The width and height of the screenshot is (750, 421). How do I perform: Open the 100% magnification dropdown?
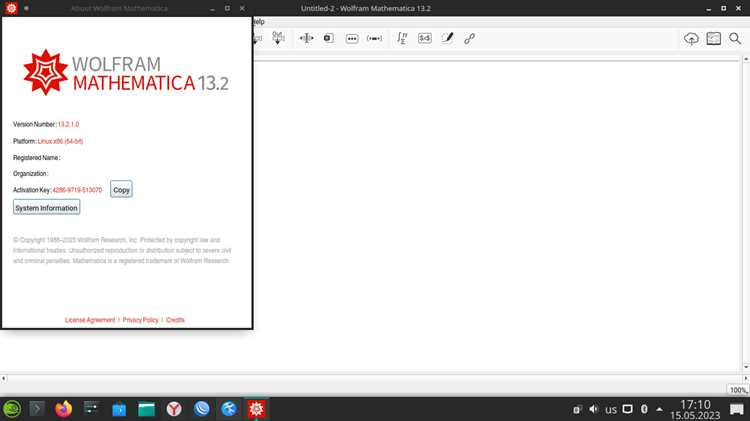pos(738,390)
